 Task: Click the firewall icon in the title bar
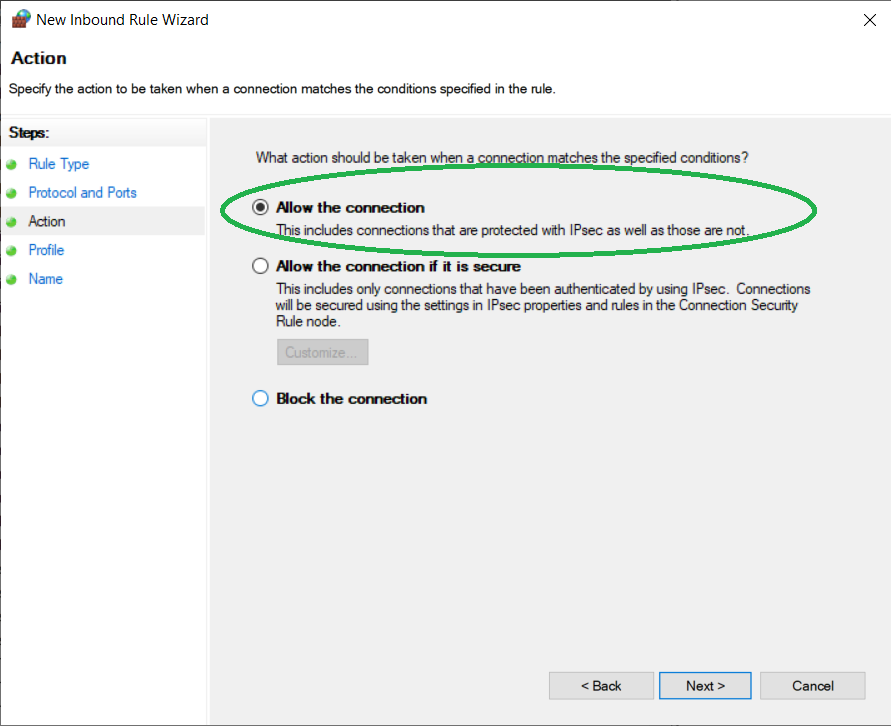pyautogui.click(x=20, y=19)
